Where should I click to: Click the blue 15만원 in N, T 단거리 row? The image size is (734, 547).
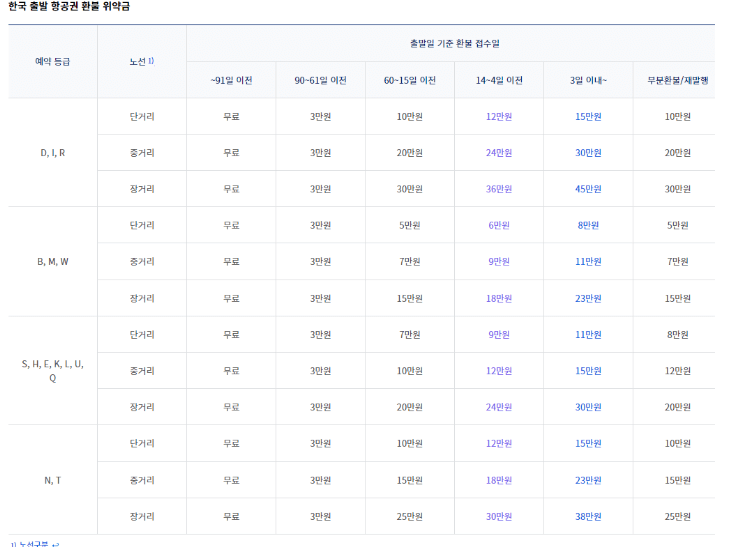click(588, 443)
